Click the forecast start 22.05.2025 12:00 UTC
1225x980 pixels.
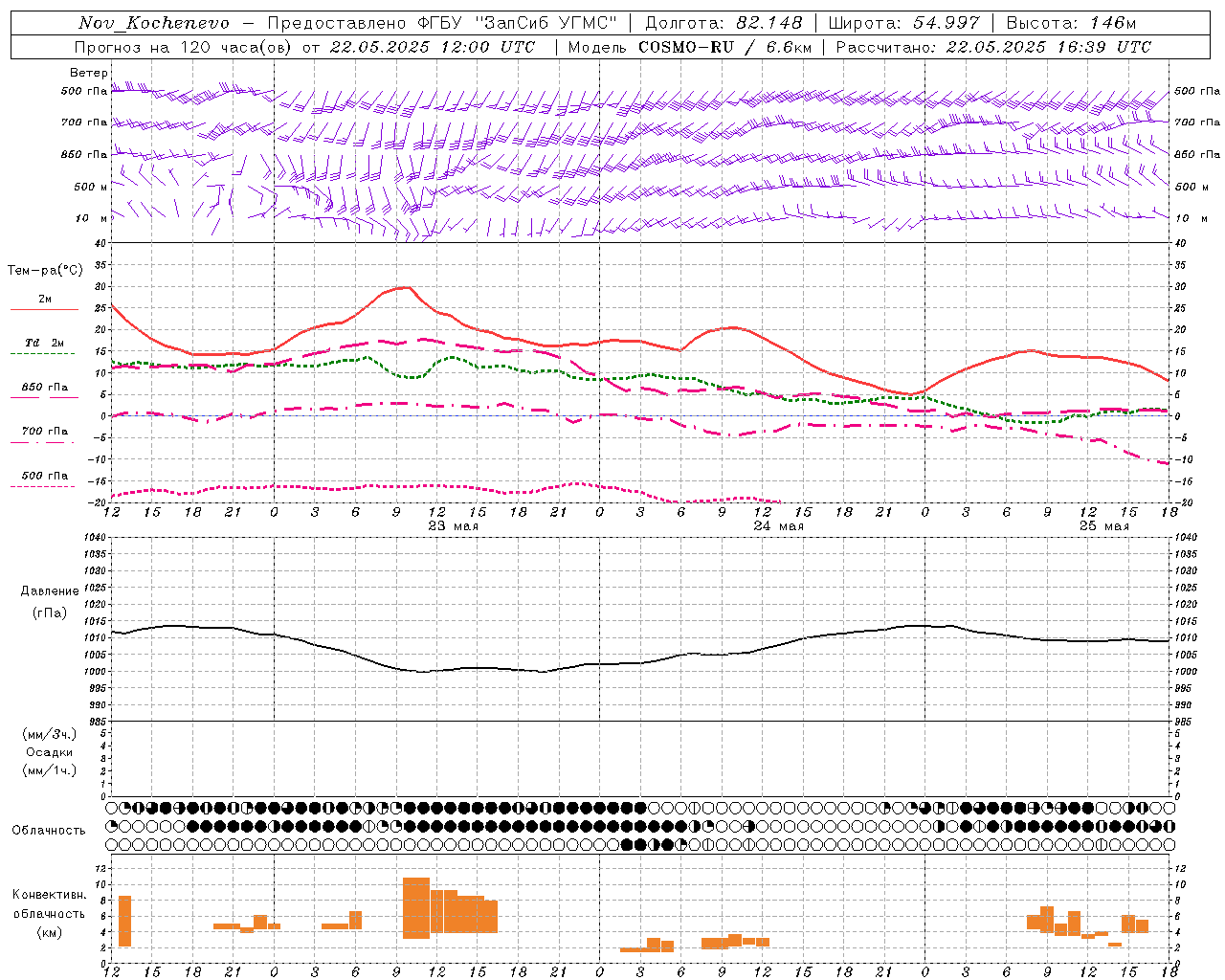click(x=432, y=47)
